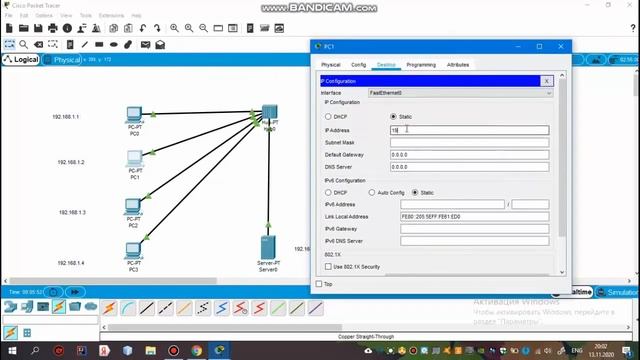
Task: Open Google Chrome from the taskbar
Action: tap(197, 351)
